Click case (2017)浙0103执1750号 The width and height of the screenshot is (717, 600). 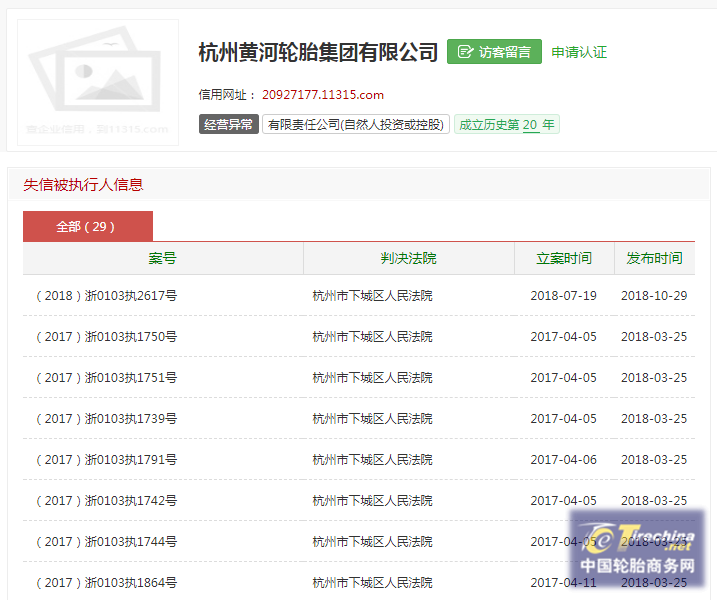tap(106, 337)
